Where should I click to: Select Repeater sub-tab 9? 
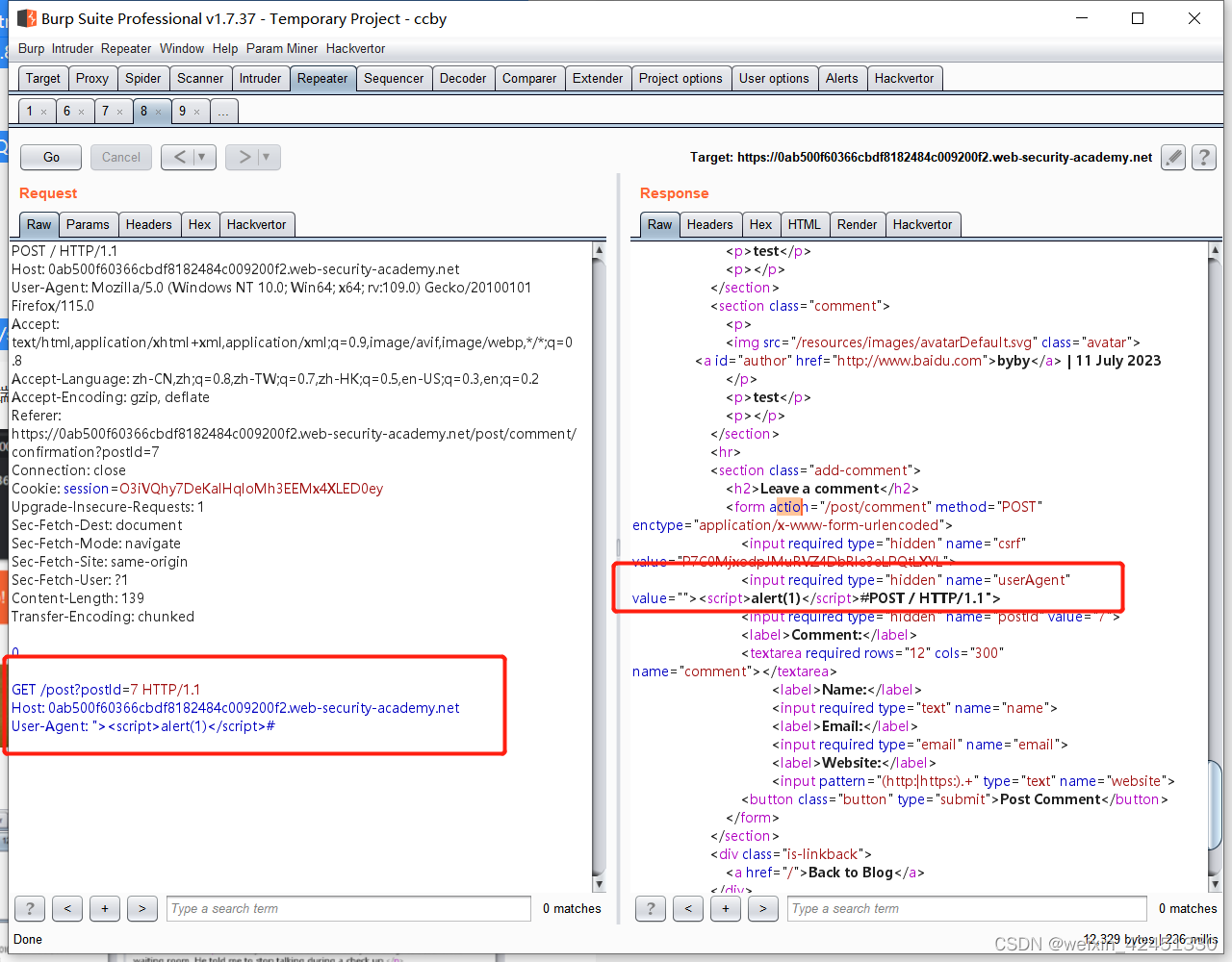[x=182, y=111]
